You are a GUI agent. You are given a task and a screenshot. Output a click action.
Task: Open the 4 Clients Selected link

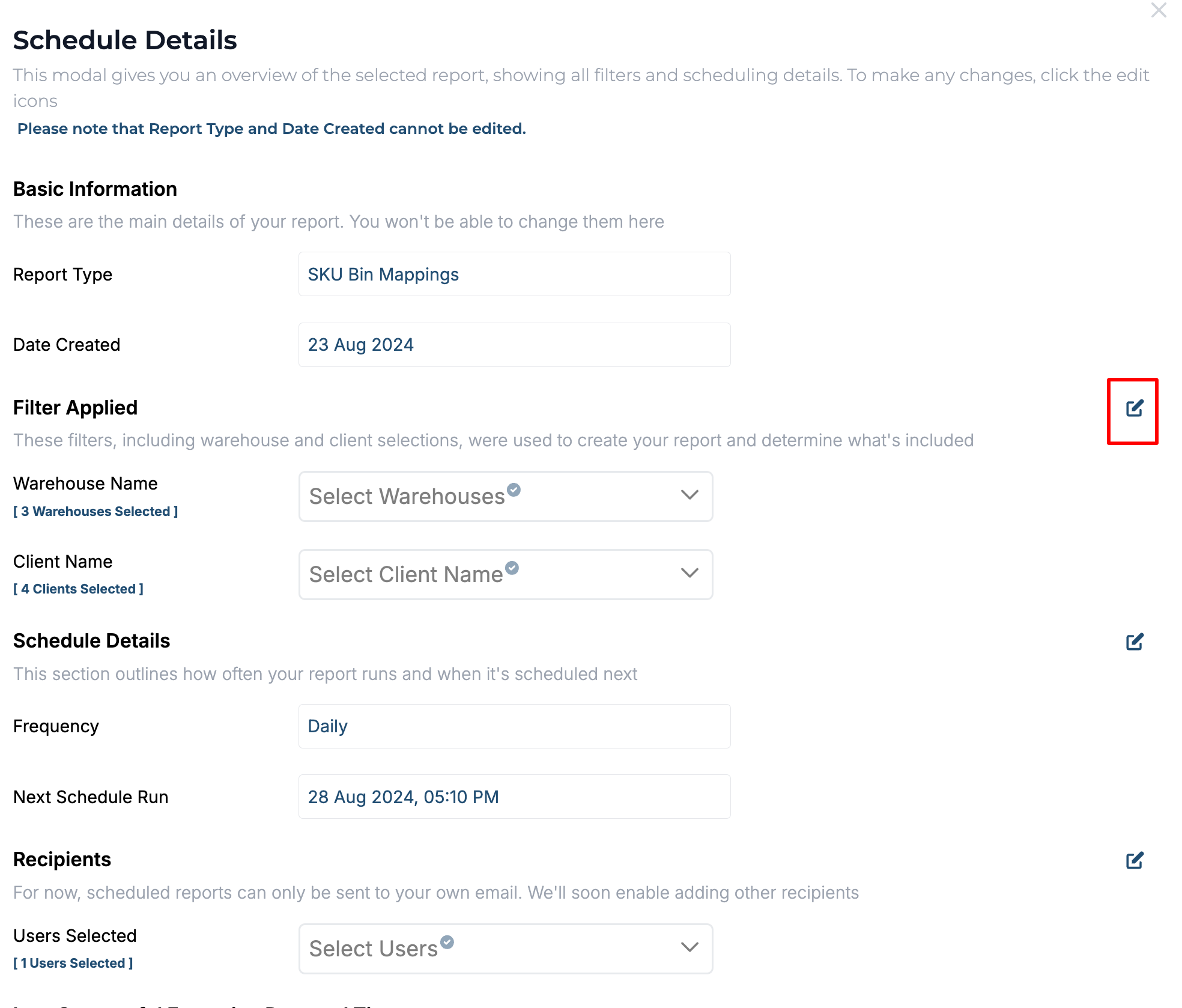point(79,589)
